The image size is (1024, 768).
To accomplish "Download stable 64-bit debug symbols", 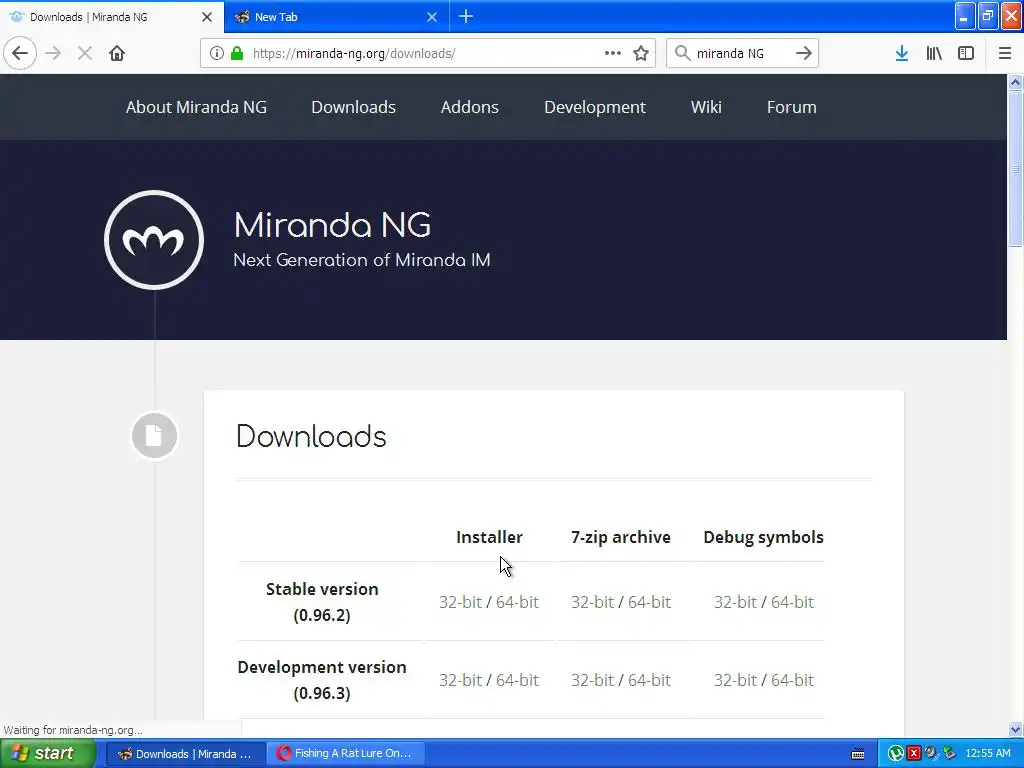I will (792, 601).
